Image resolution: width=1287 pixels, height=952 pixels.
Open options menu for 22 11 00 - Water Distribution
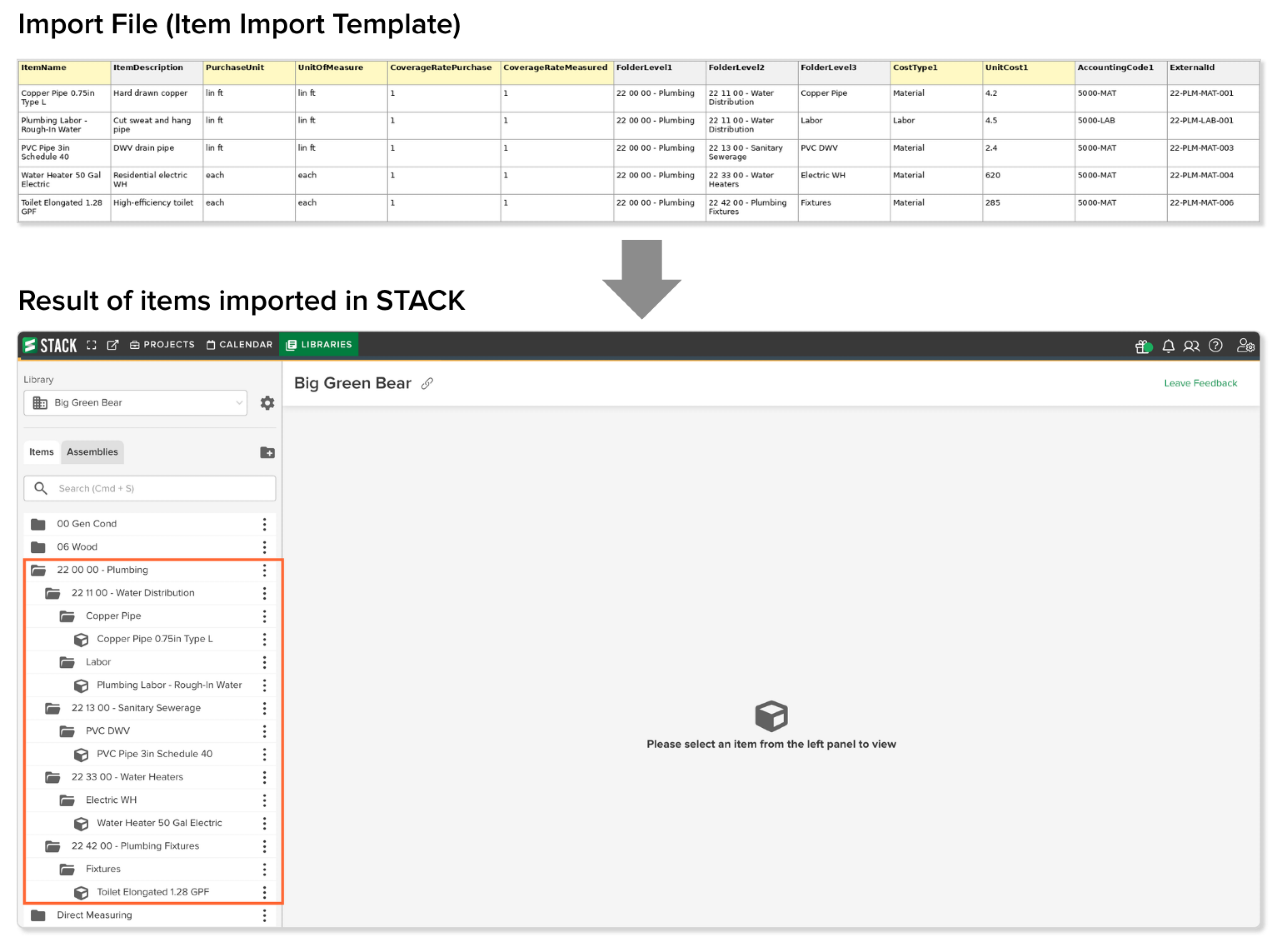[265, 593]
